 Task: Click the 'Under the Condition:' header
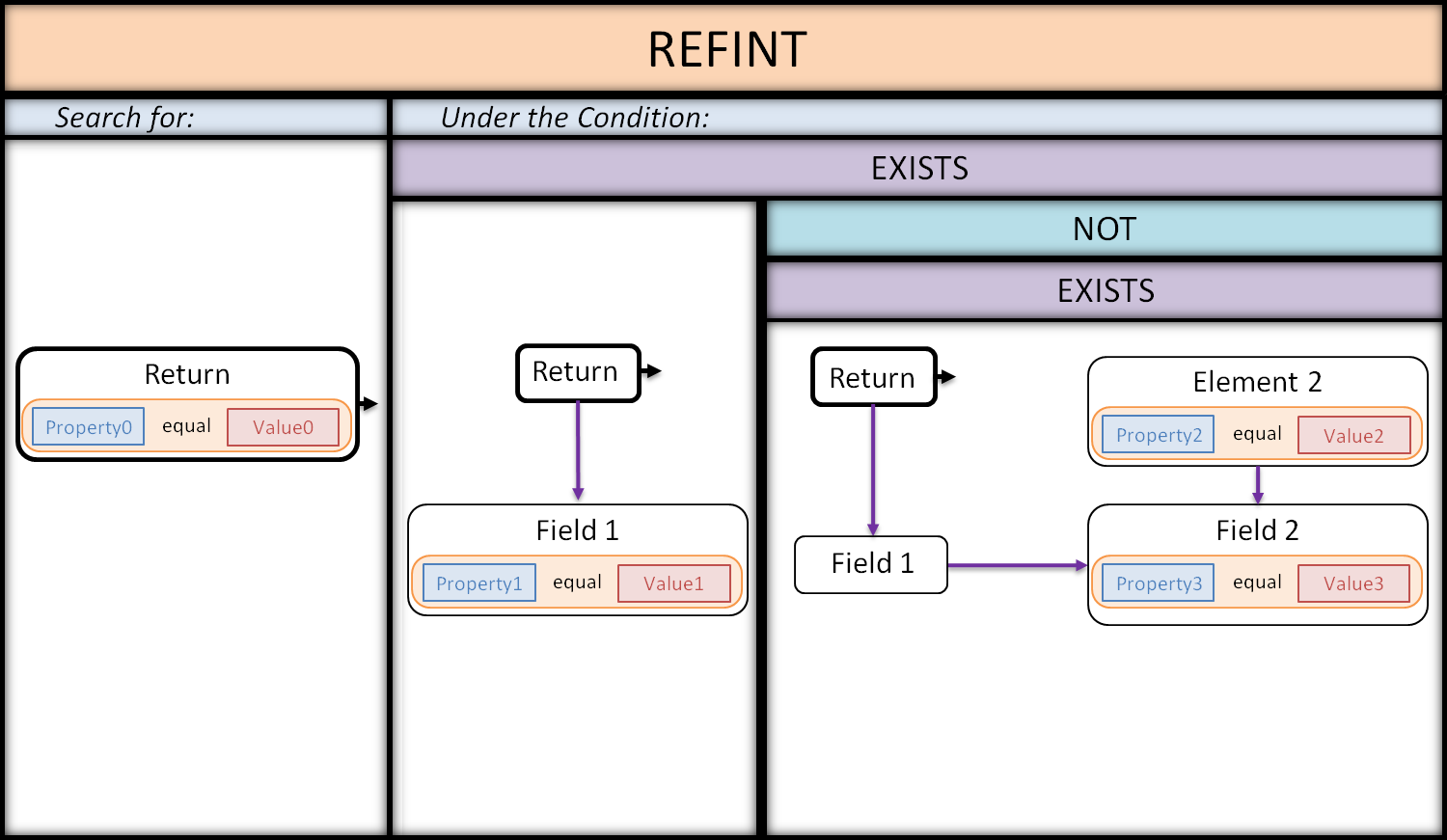click(916, 118)
